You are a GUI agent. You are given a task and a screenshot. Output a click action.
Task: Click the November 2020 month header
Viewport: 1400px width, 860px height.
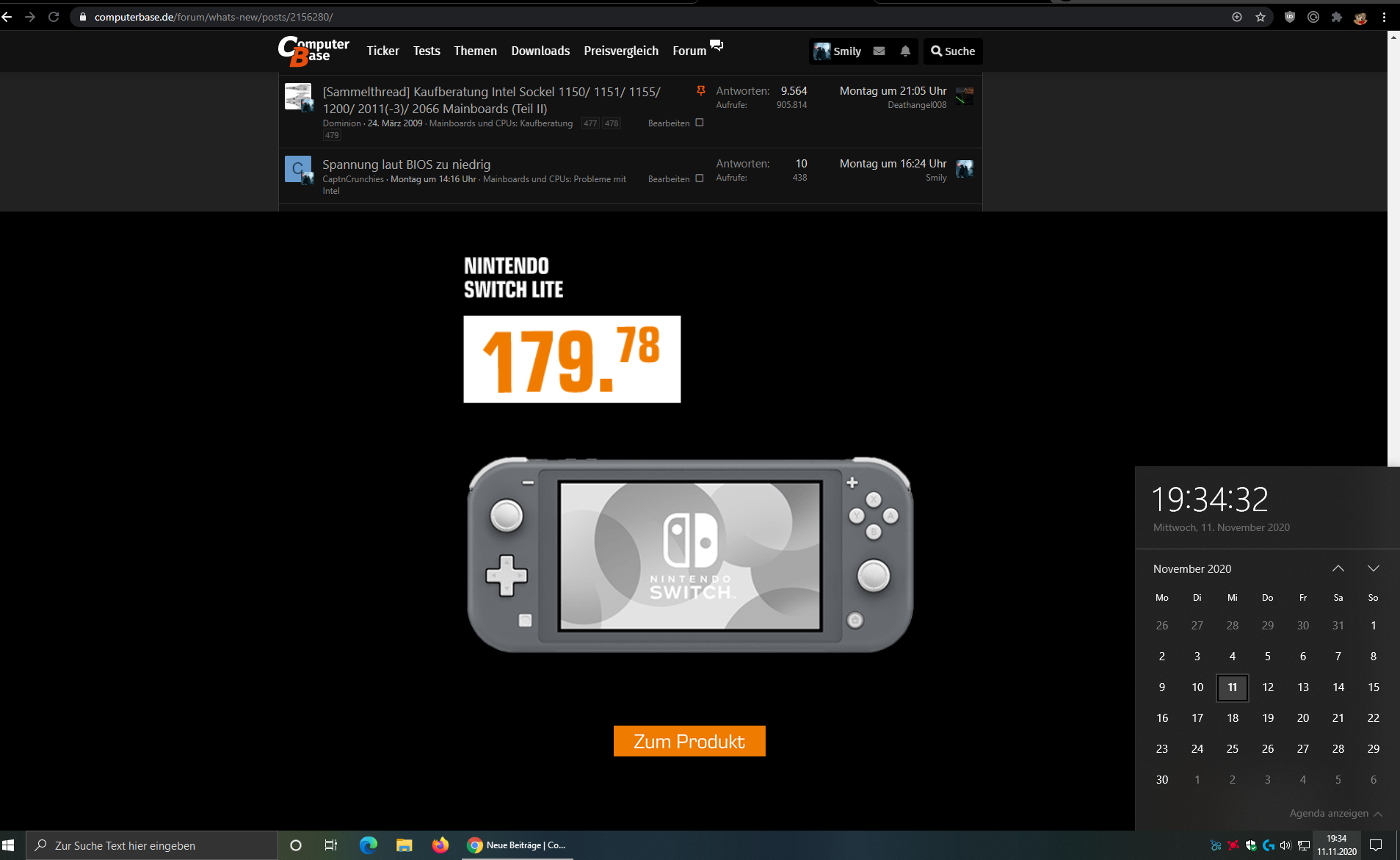(x=1192, y=568)
